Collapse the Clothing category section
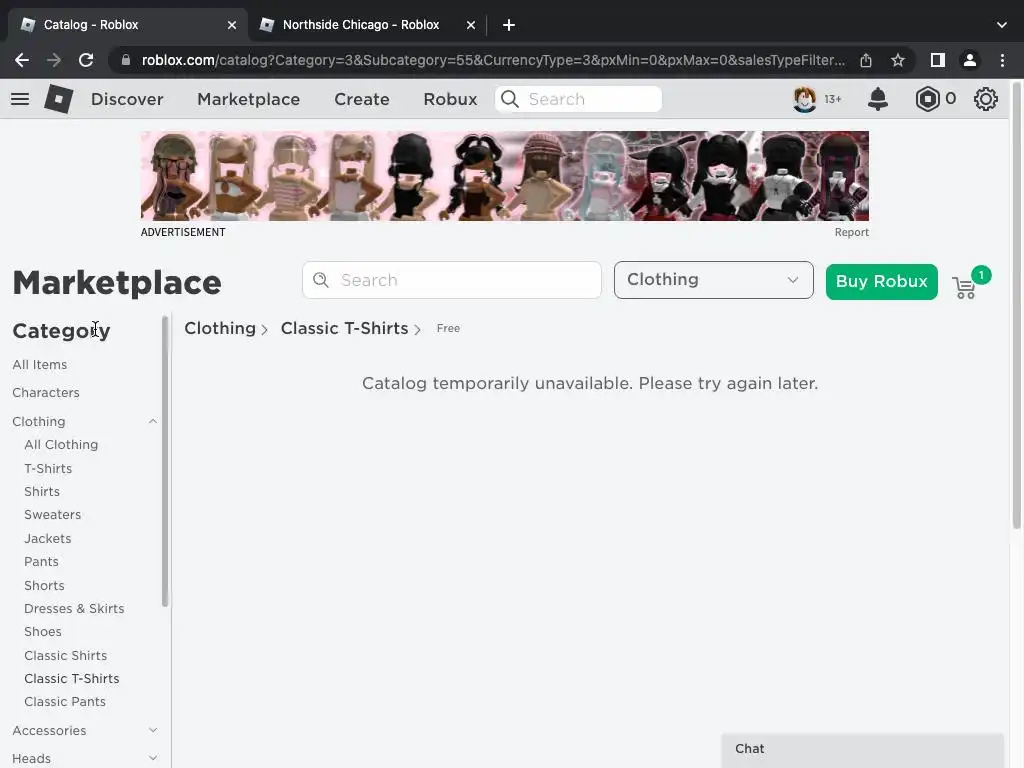Viewport: 1024px width, 768px height. (x=153, y=421)
